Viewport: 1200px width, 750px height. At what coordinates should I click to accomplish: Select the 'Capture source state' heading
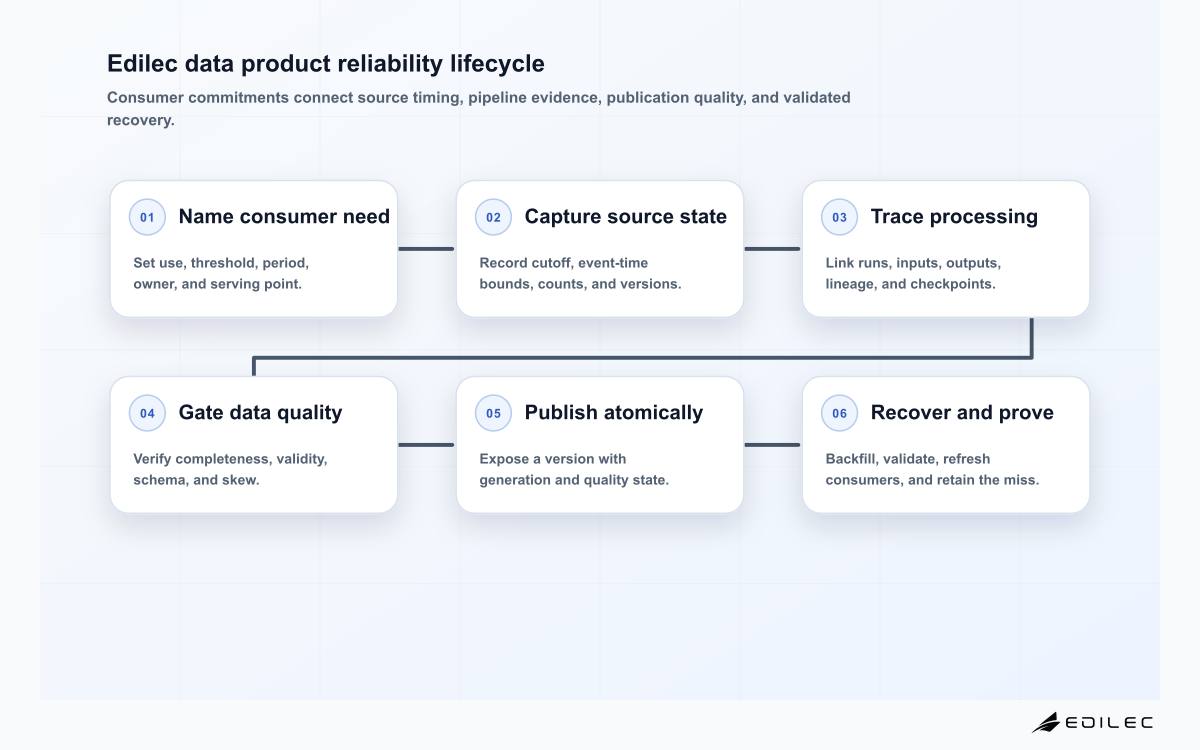(626, 217)
